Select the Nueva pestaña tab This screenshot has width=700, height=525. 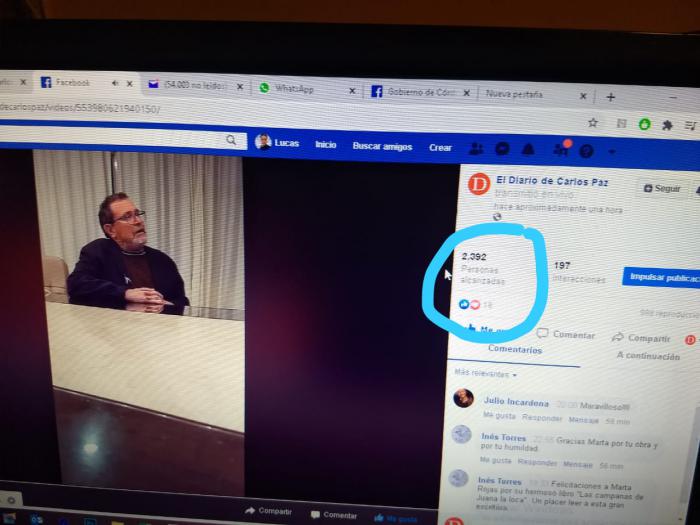pos(514,94)
